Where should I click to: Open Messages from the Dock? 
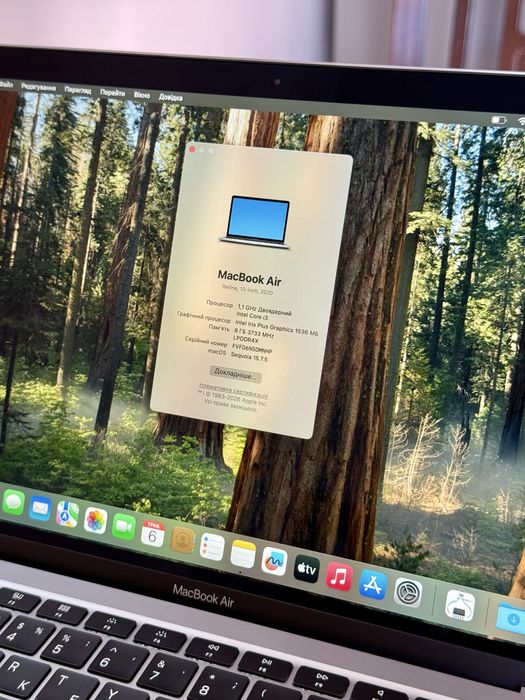[x=13, y=502]
